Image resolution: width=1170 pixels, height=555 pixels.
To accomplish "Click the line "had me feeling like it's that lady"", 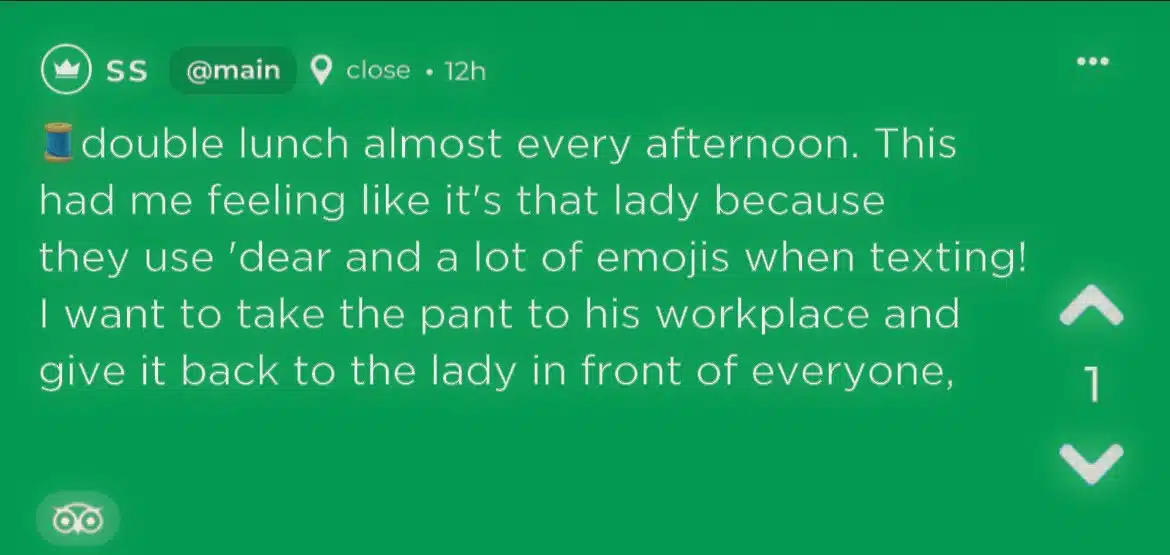I will coord(462,203).
